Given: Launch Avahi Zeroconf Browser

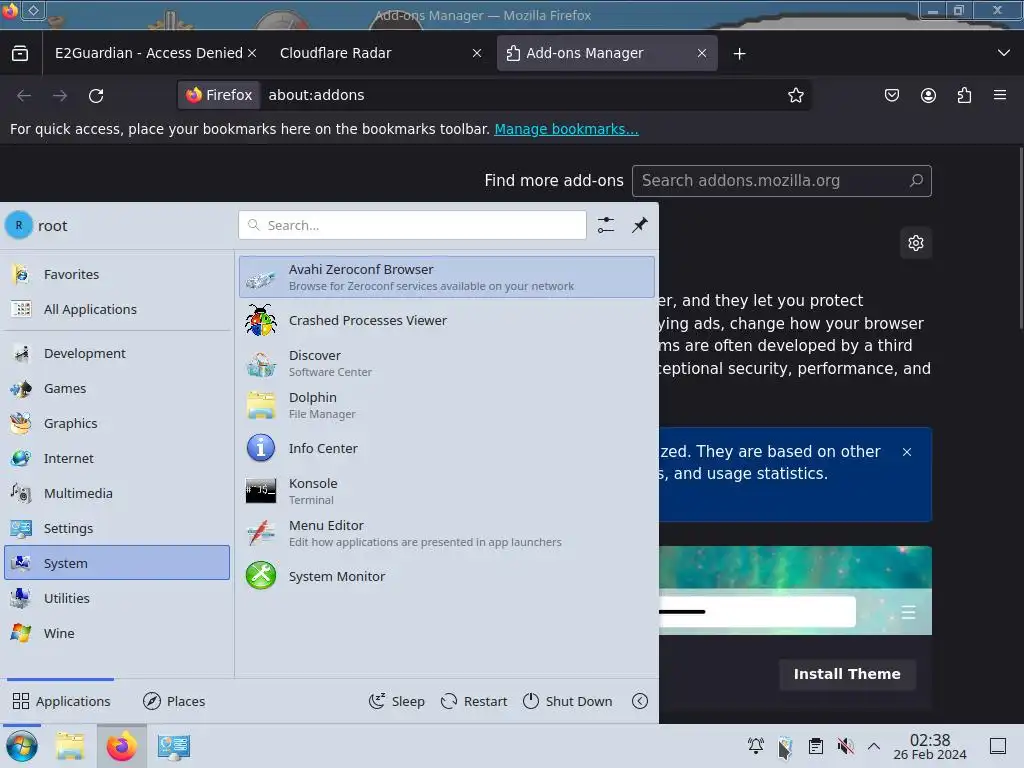Looking at the screenshot, I should [447, 277].
